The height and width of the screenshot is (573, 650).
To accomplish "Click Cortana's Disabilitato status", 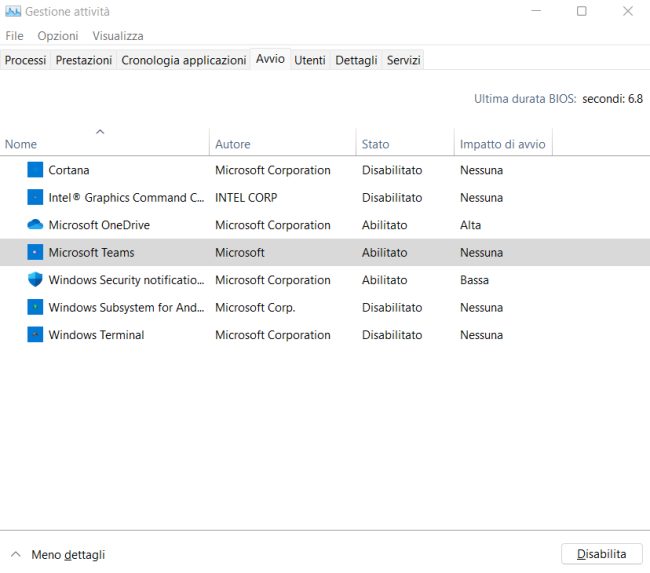I will [392, 170].
